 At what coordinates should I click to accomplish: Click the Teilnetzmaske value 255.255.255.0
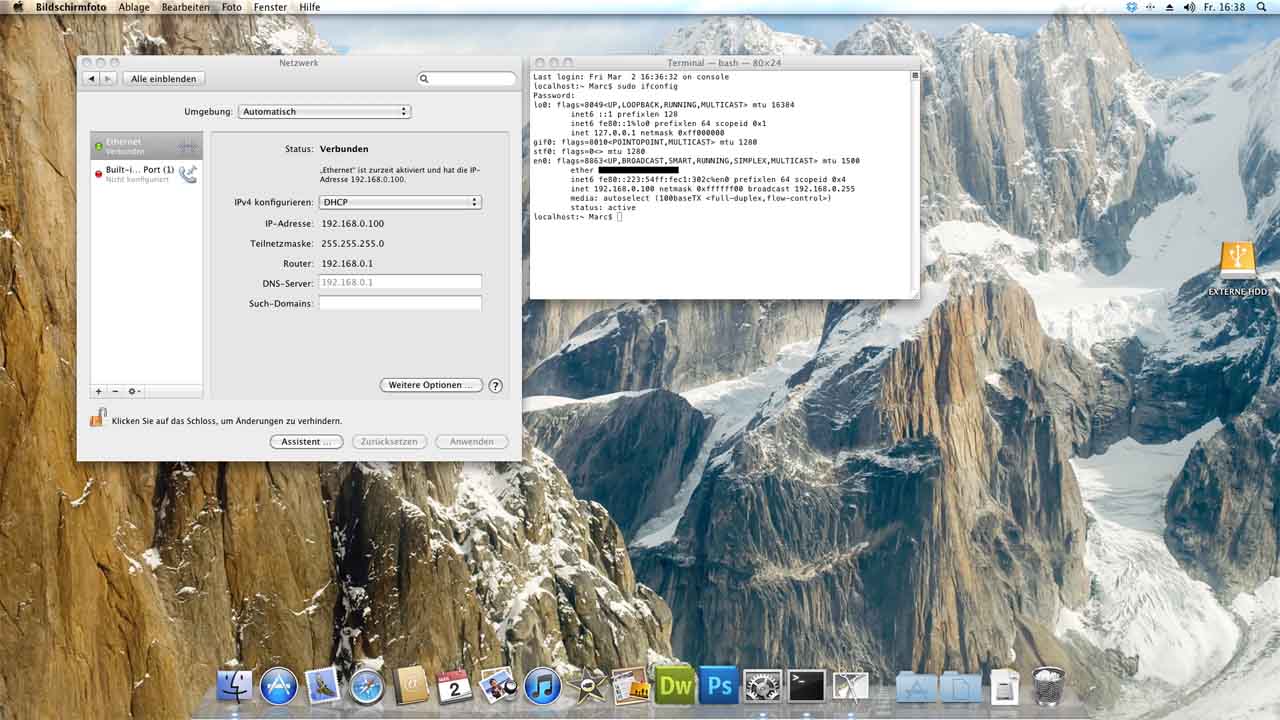click(352, 243)
